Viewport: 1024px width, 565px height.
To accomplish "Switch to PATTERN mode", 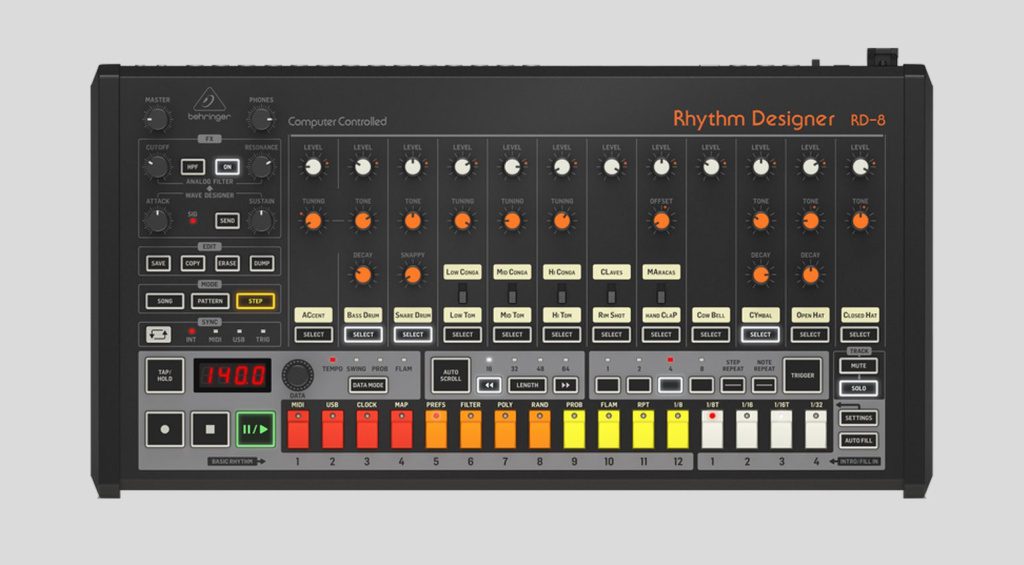I will click(210, 301).
